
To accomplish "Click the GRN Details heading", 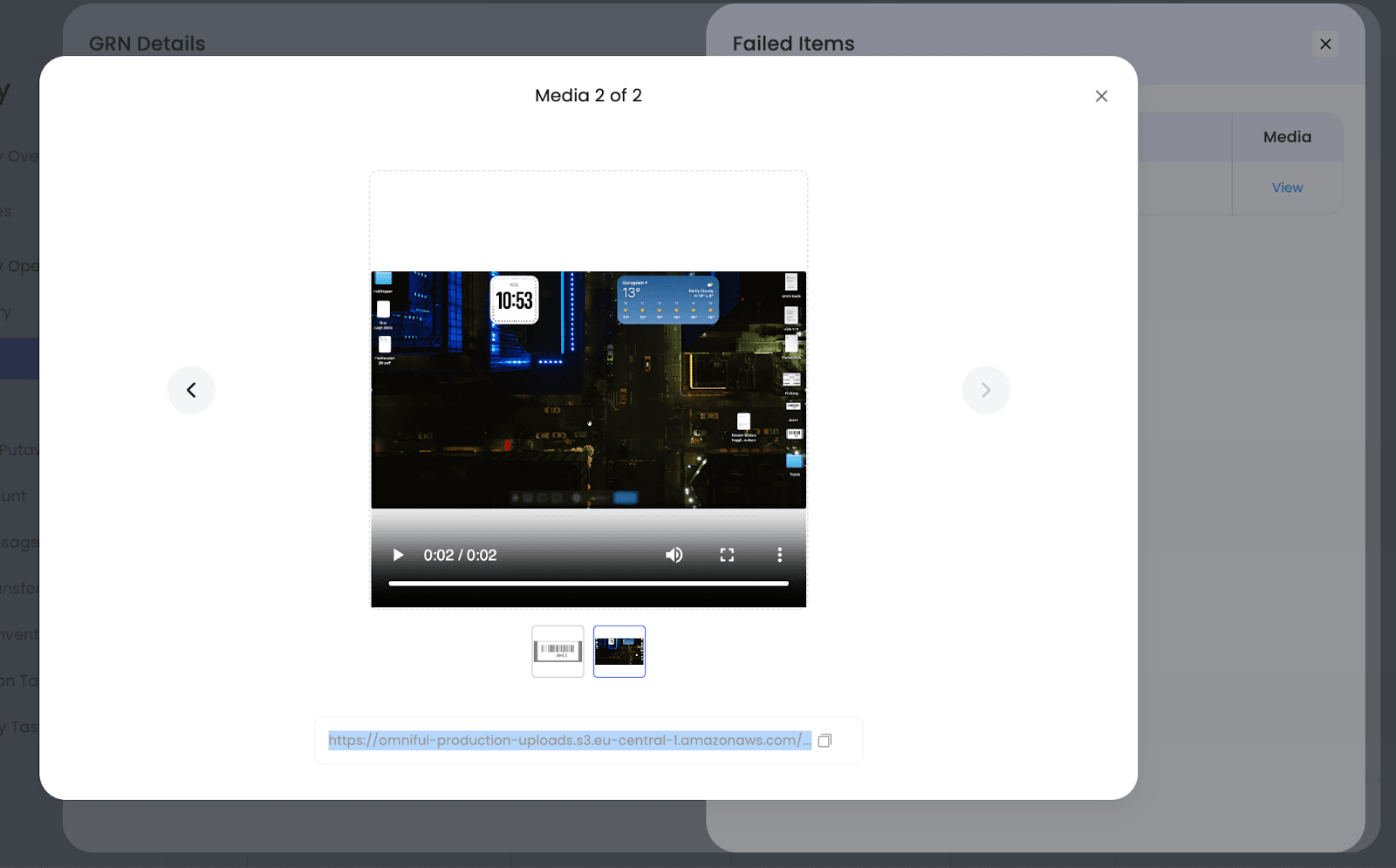I will [147, 44].
